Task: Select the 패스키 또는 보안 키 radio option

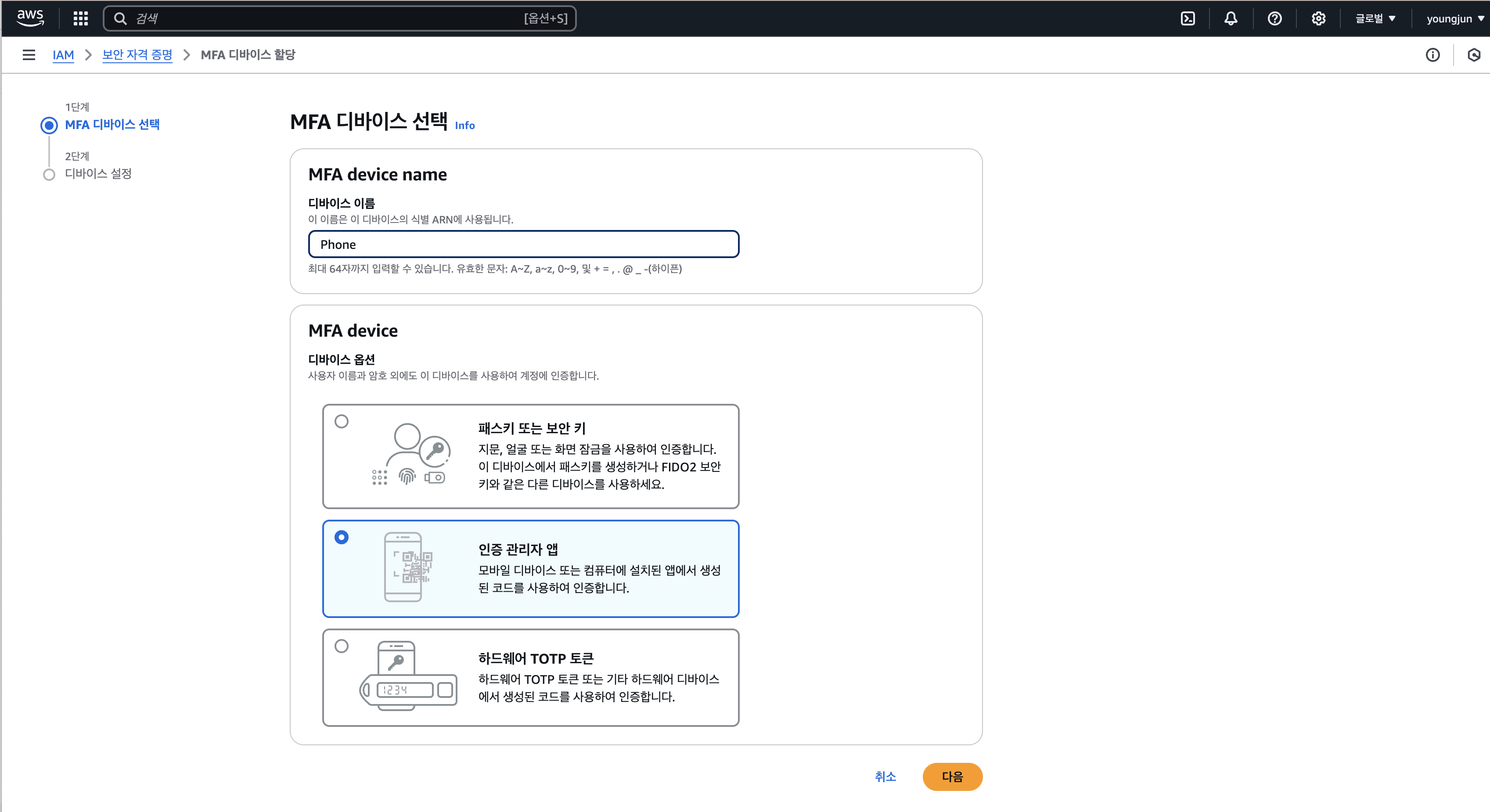Action: pyautogui.click(x=342, y=421)
